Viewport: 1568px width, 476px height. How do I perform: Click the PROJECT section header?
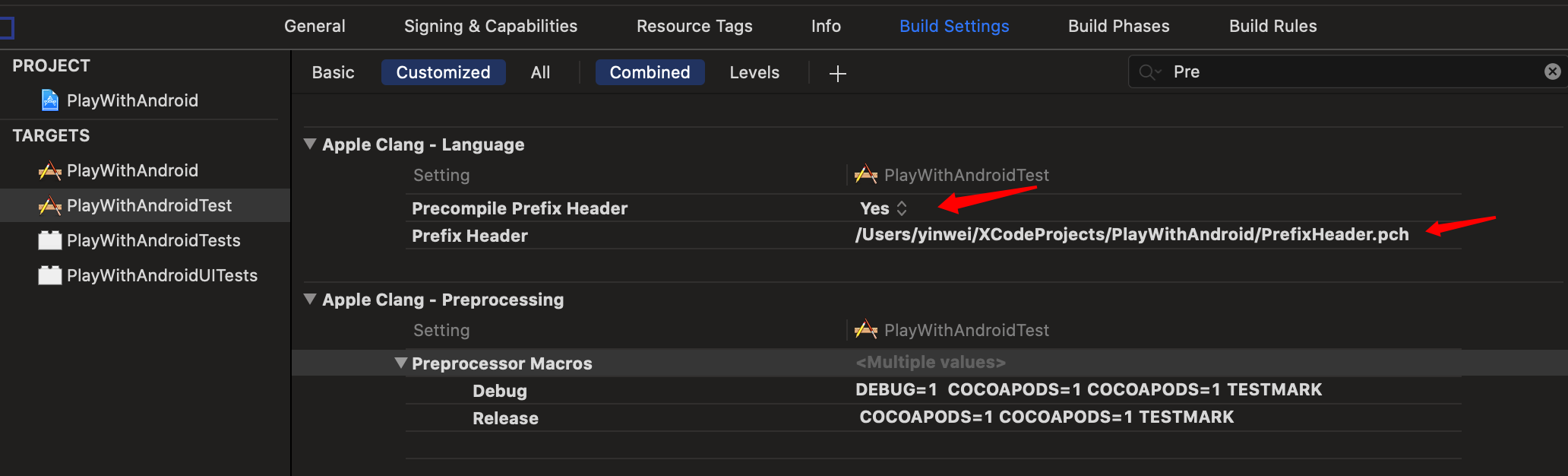click(51, 65)
